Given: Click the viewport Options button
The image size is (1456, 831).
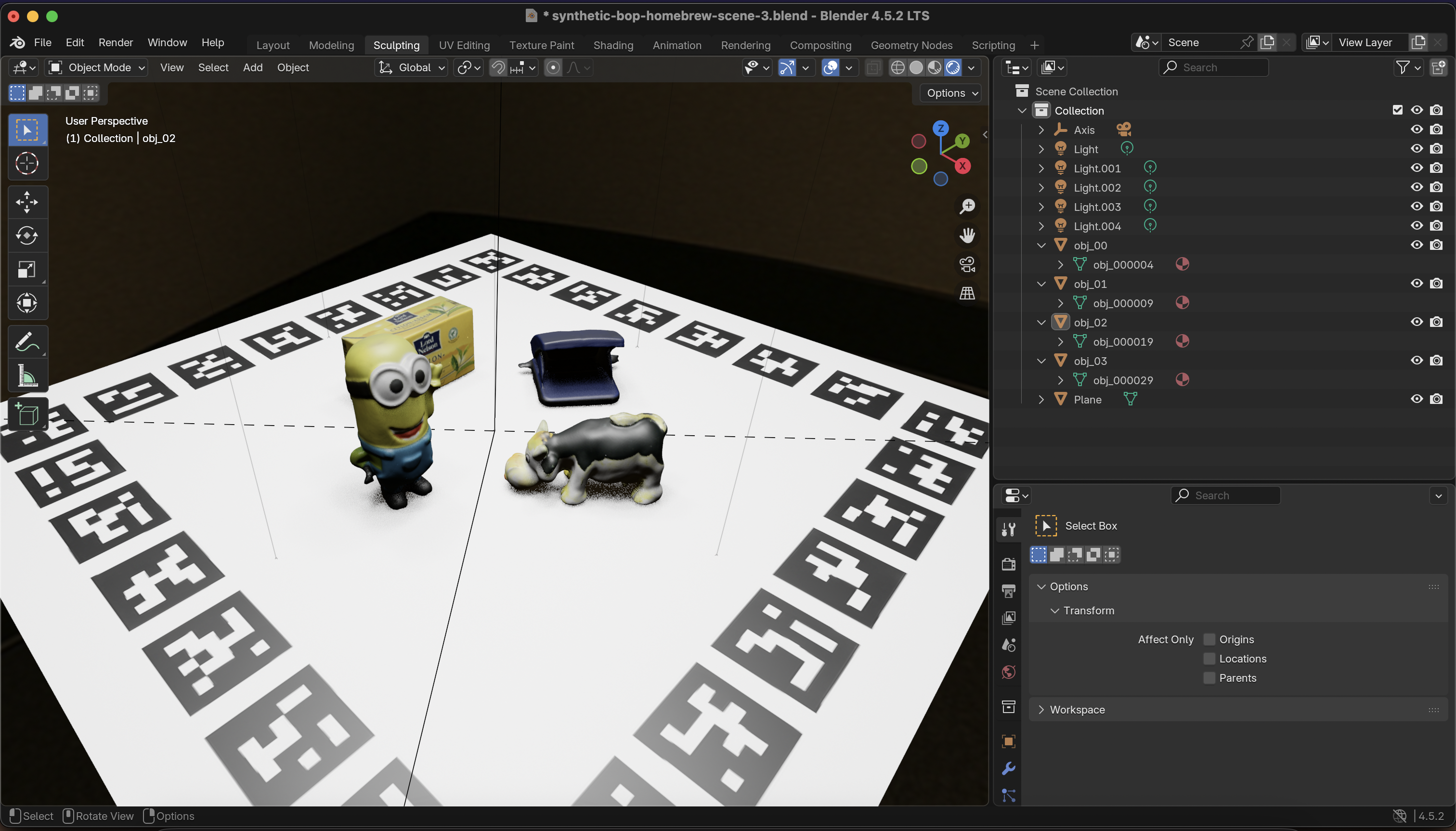Looking at the screenshot, I should [949, 92].
